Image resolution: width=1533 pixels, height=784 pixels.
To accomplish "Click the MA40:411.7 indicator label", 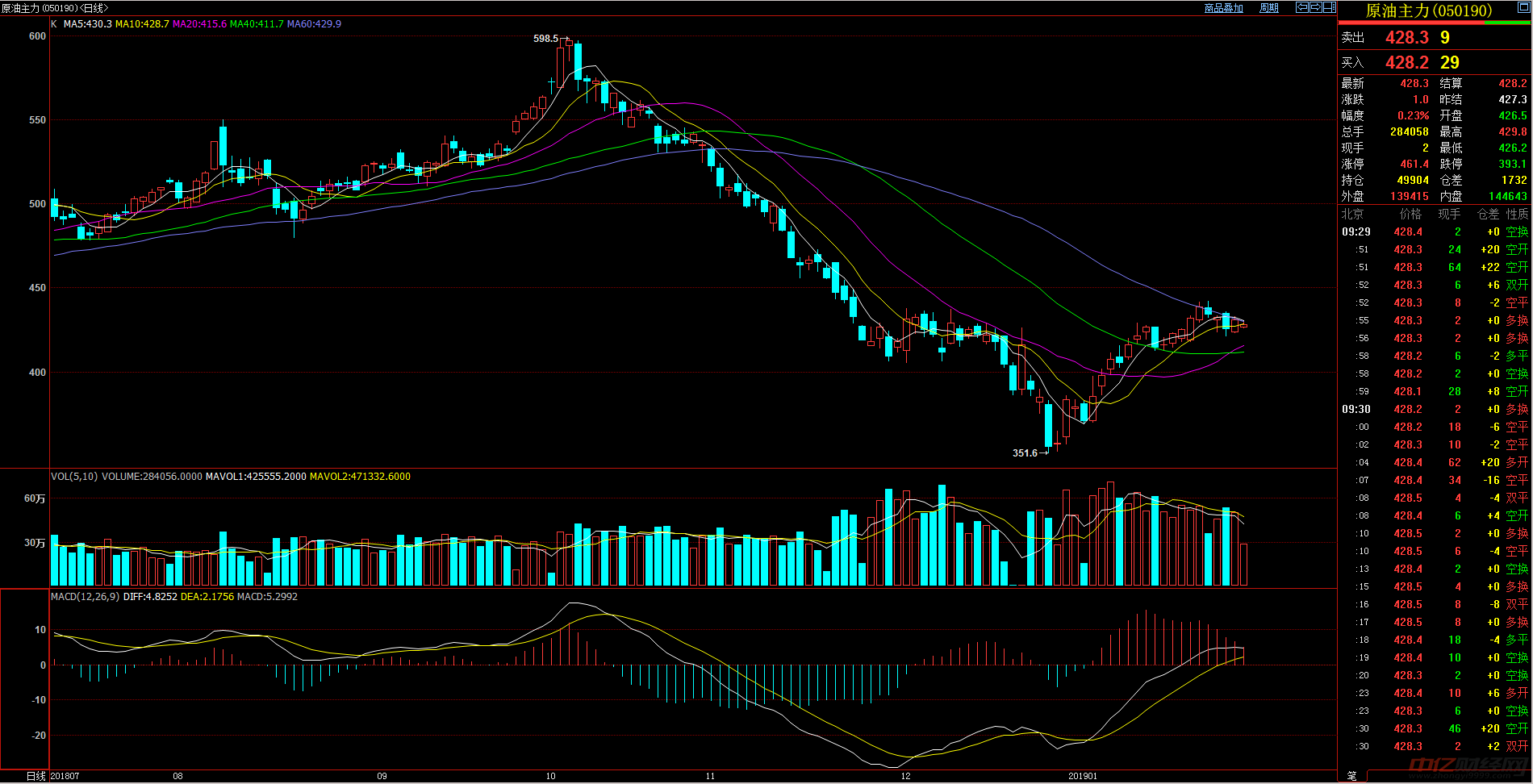I will 257,24.
